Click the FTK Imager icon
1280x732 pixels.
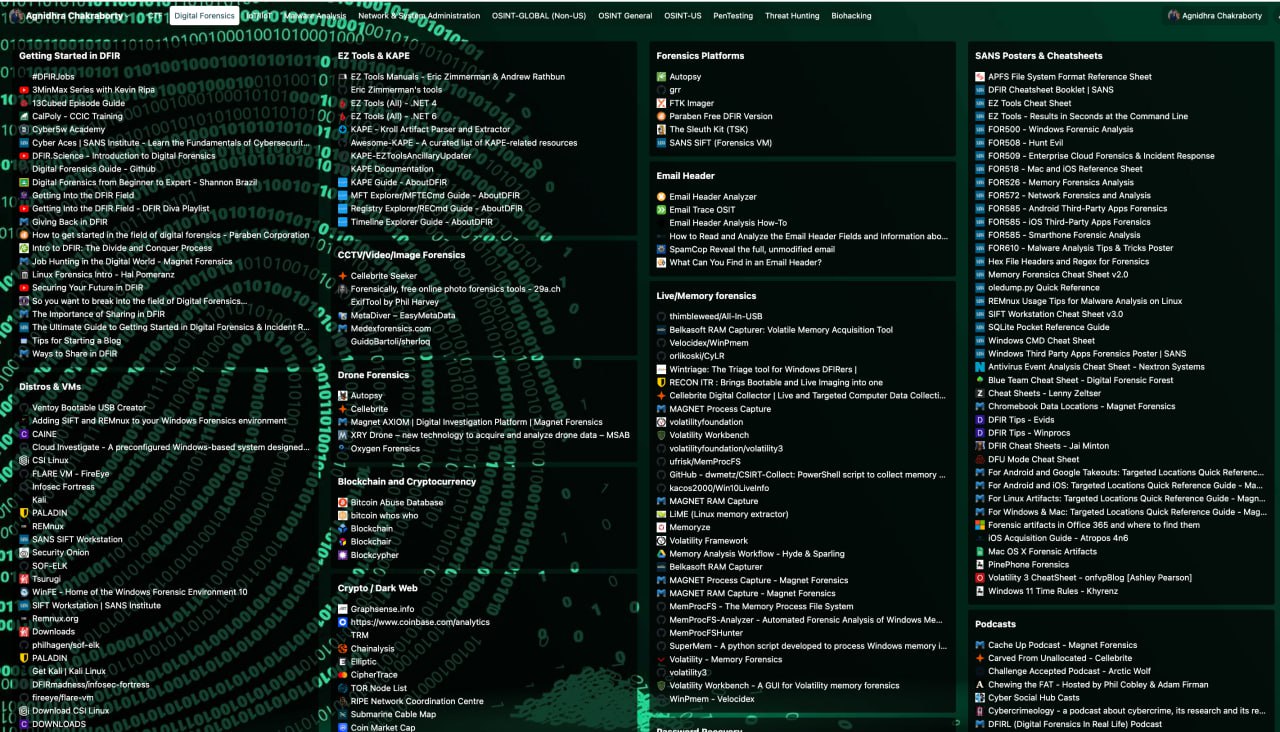tap(661, 103)
